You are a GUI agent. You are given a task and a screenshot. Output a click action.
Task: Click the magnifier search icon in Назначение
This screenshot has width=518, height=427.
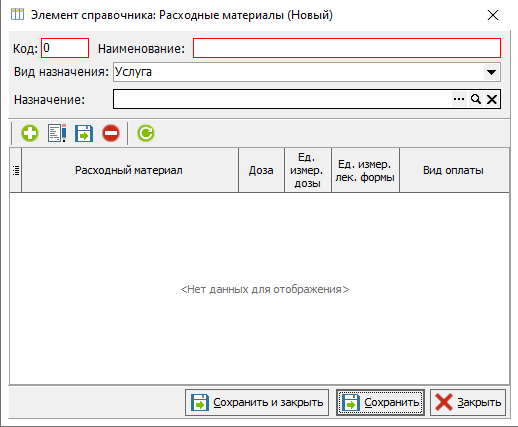click(x=476, y=99)
